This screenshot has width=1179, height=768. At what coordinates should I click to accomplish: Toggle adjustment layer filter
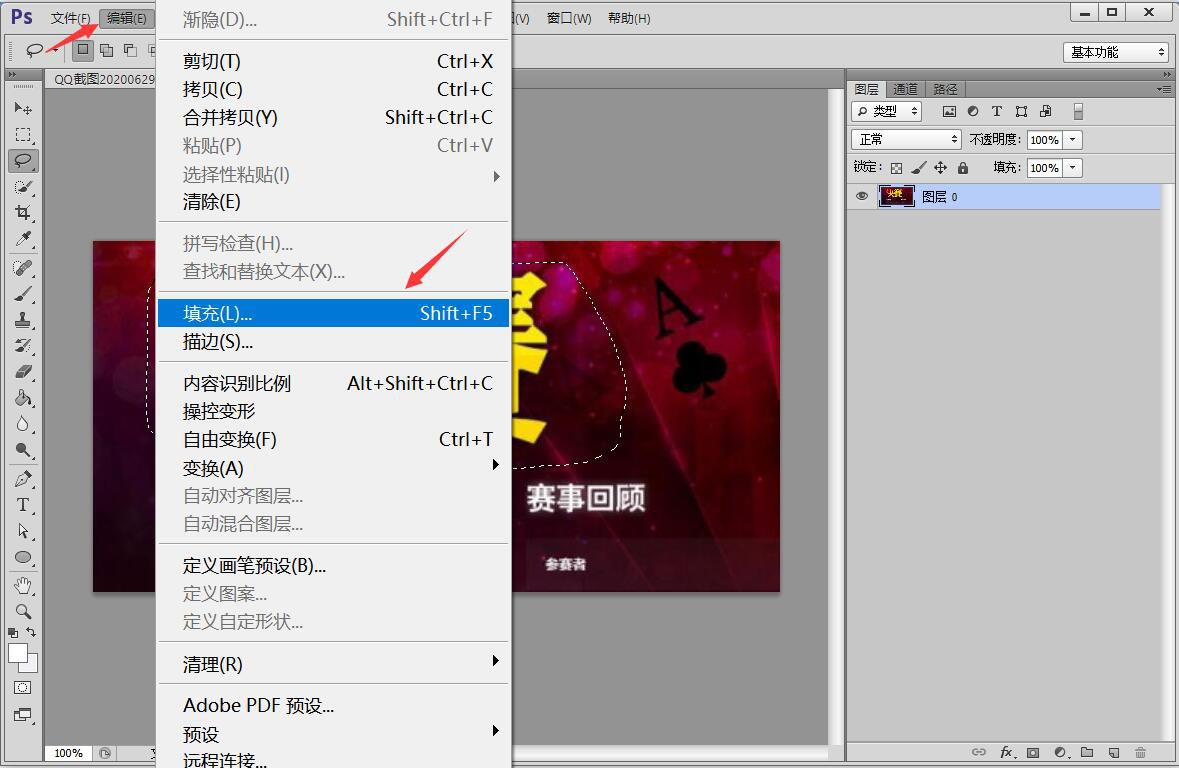pyautogui.click(x=973, y=111)
